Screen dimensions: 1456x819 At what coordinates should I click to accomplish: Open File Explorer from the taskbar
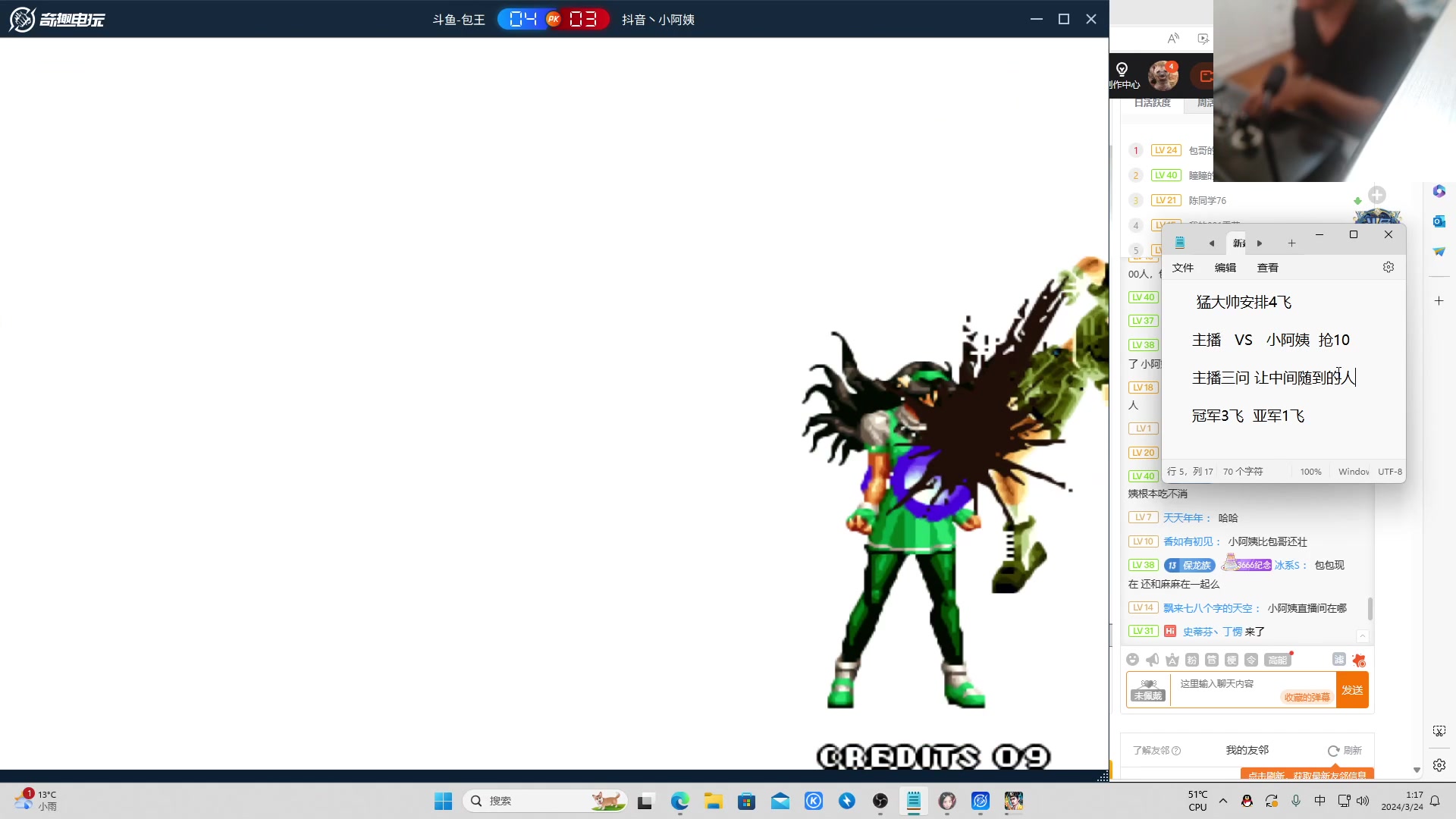(x=713, y=801)
